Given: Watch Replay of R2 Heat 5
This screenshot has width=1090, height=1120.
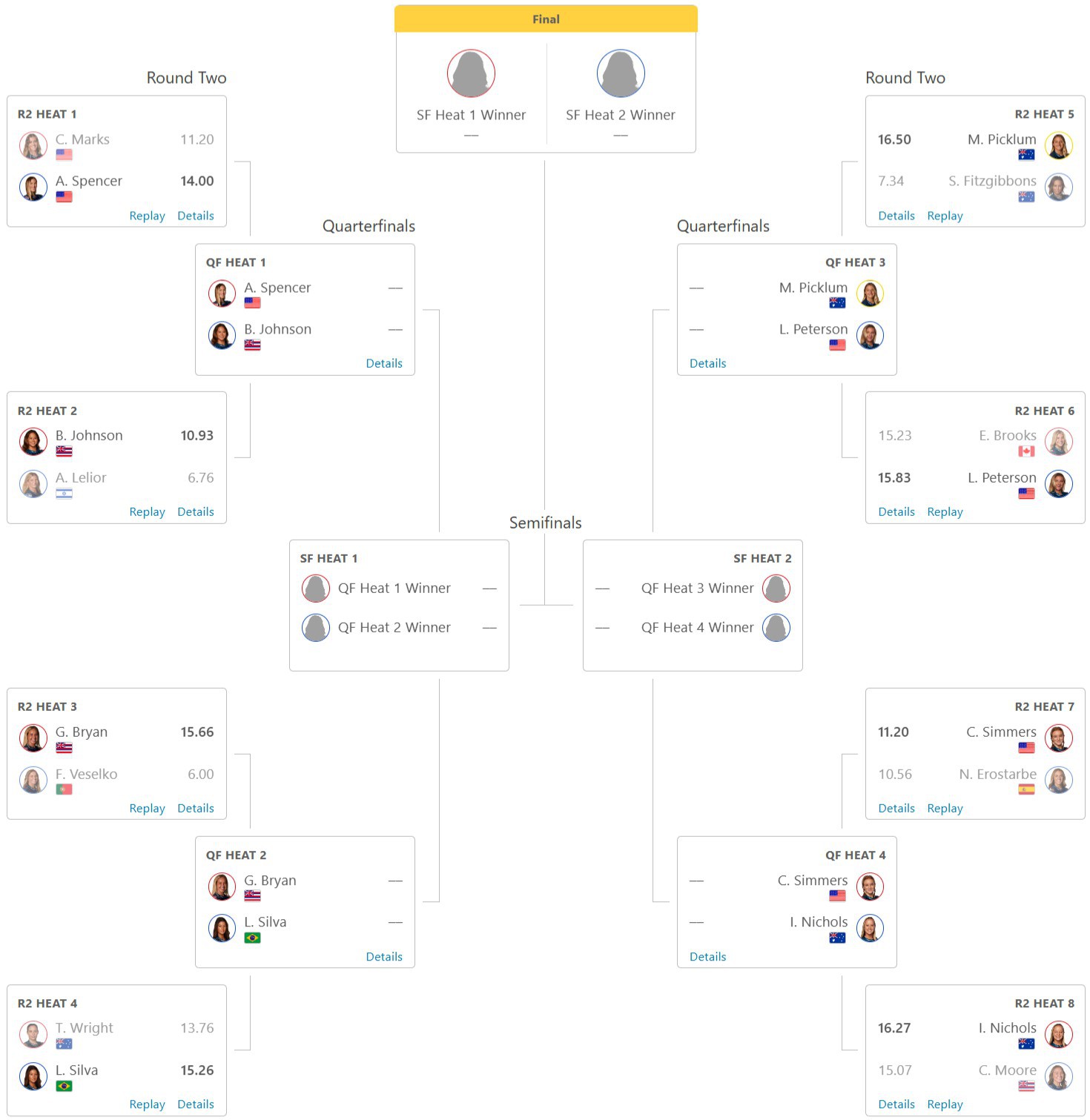Looking at the screenshot, I should 945,216.
